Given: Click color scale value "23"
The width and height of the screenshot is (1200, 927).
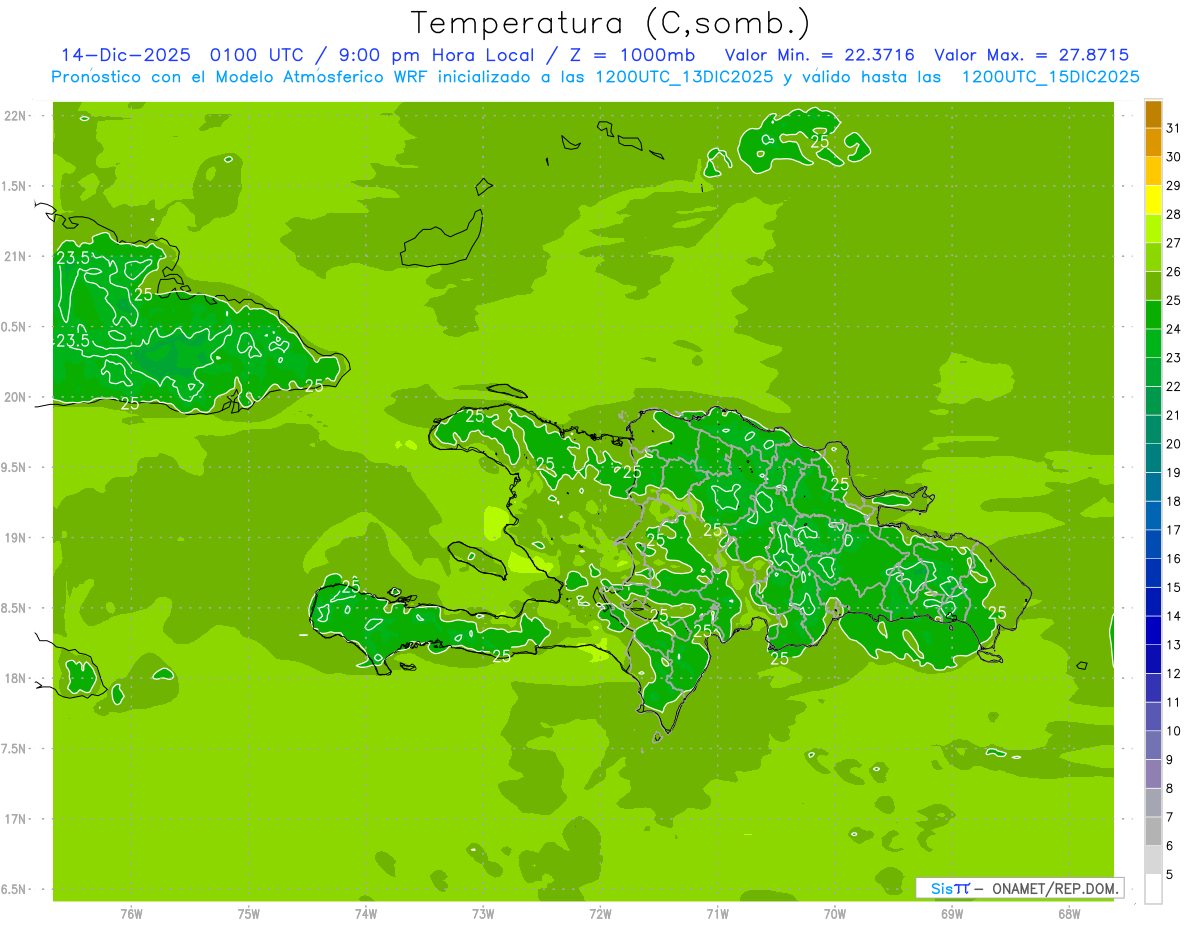Looking at the screenshot, I should [x=1174, y=358].
